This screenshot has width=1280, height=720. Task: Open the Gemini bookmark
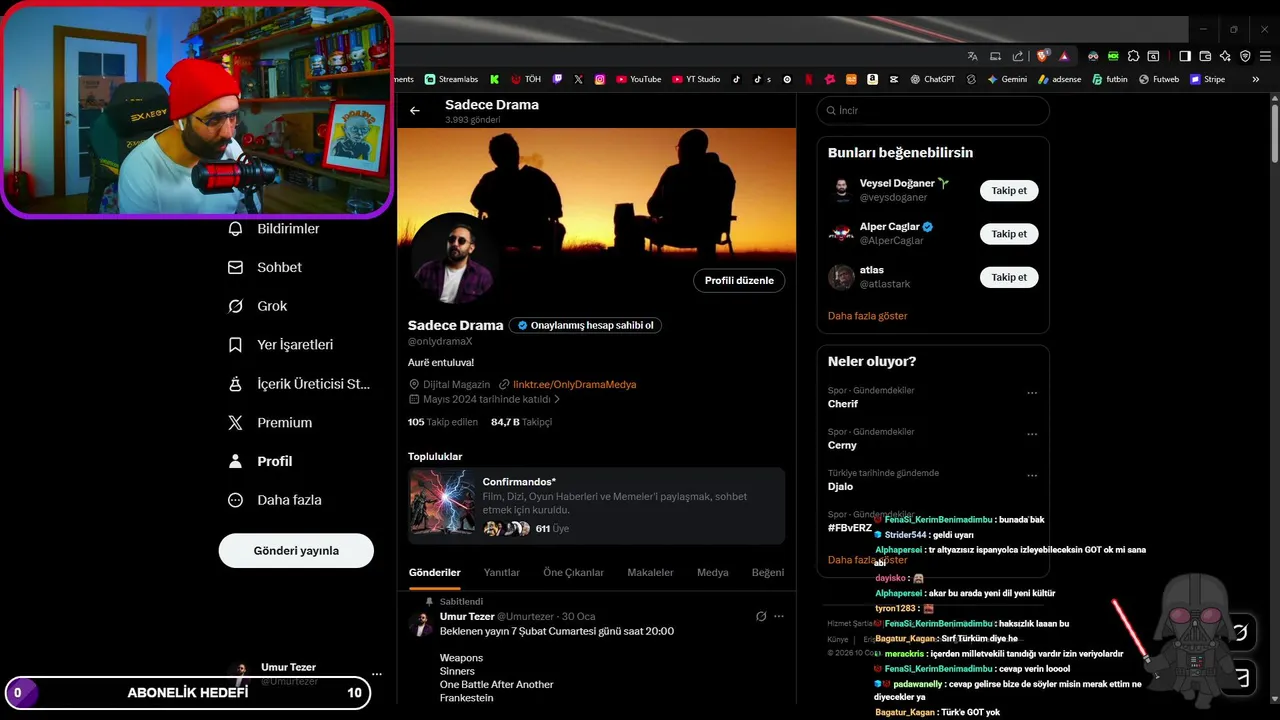click(x=1007, y=79)
